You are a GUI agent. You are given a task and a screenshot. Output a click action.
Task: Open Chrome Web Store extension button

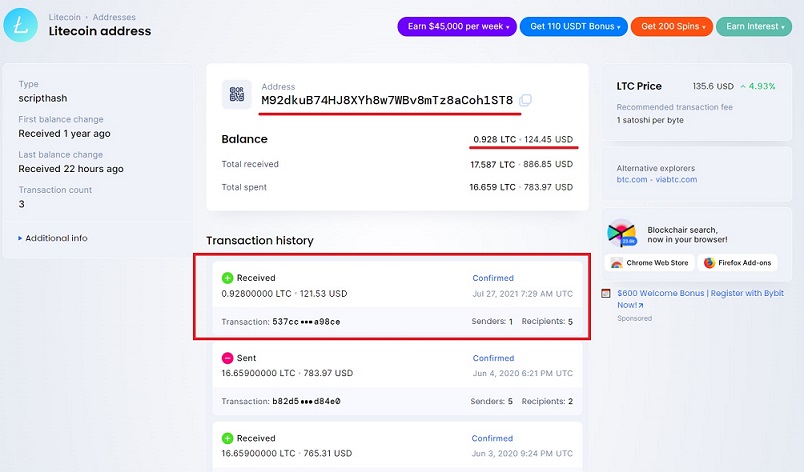point(650,263)
